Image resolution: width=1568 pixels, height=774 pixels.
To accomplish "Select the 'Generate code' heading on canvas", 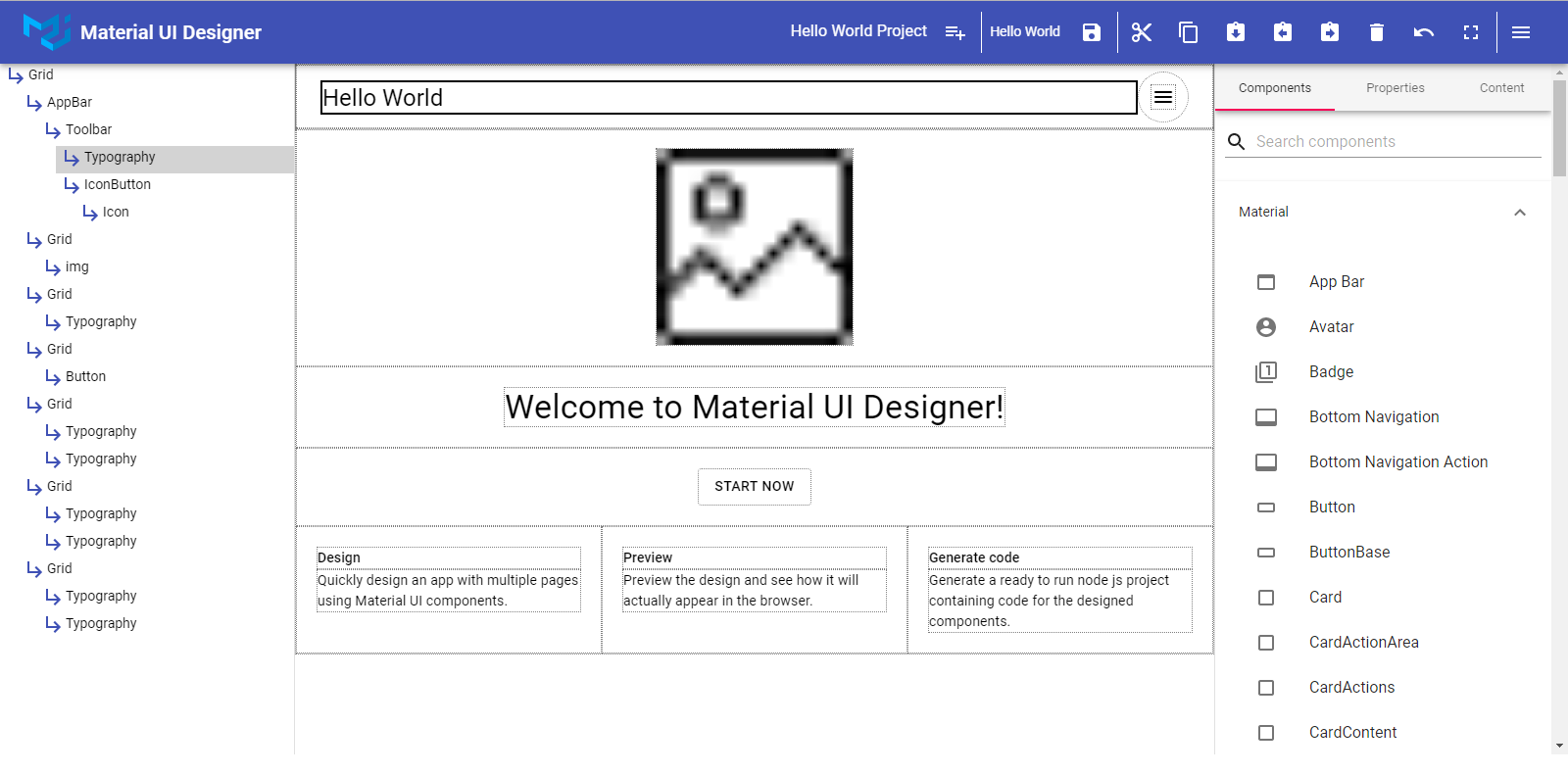I will click(x=1060, y=557).
